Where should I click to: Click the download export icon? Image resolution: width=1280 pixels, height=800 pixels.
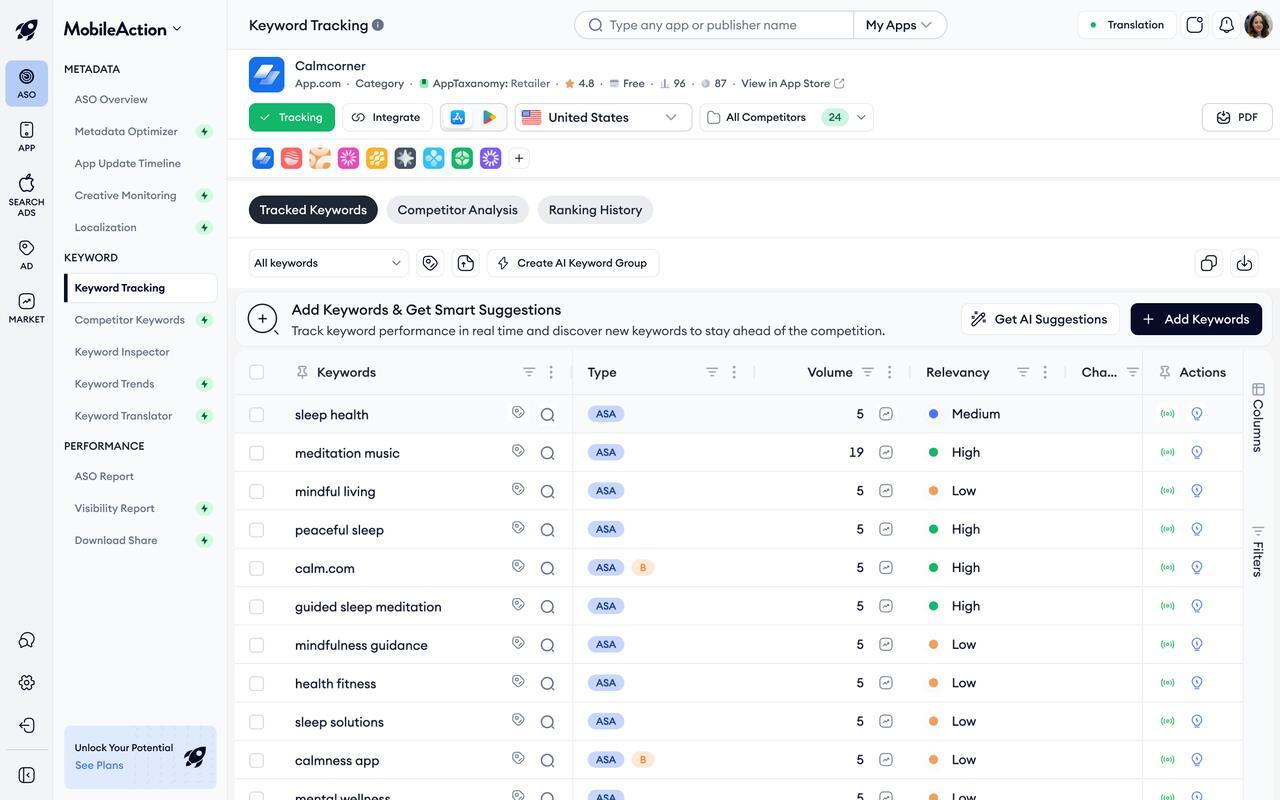tap(1244, 263)
